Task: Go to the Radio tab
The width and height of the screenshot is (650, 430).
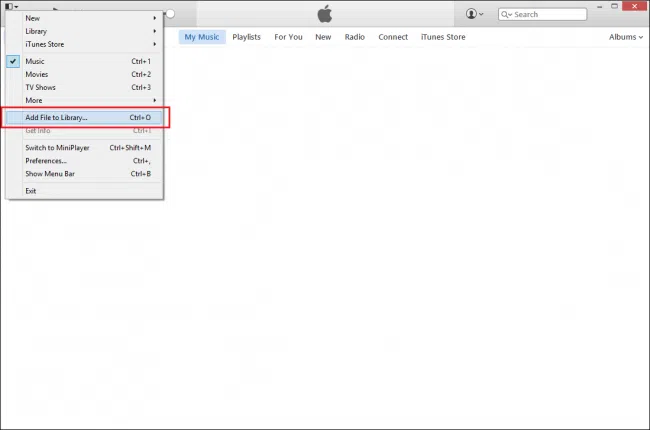Action: tap(354, 37)
